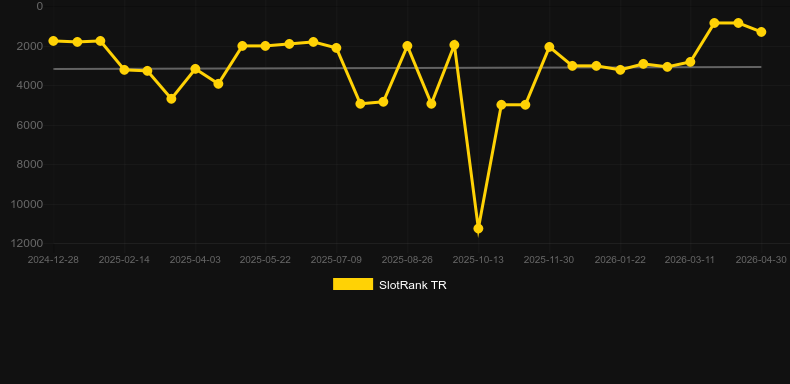The width and height of the screenshot is (790, 384).
Task: Click the y-axis label 2000
Action: [x=31, y=46]
